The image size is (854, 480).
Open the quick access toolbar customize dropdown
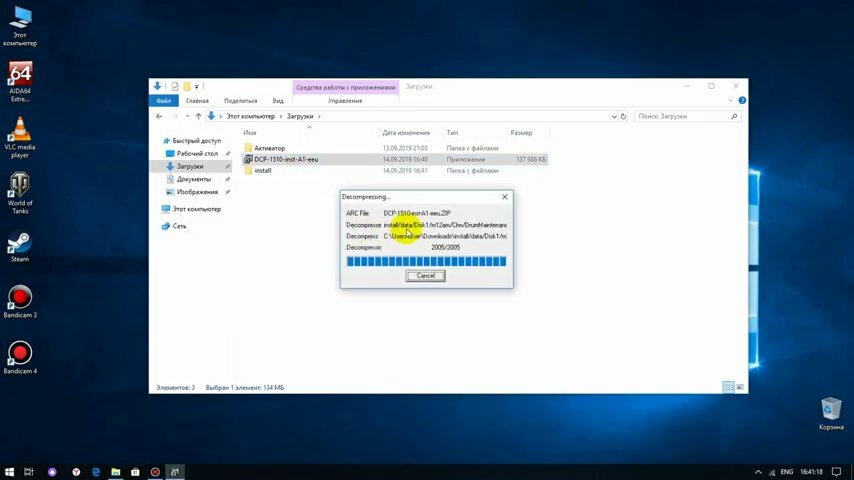click(197, 86)
